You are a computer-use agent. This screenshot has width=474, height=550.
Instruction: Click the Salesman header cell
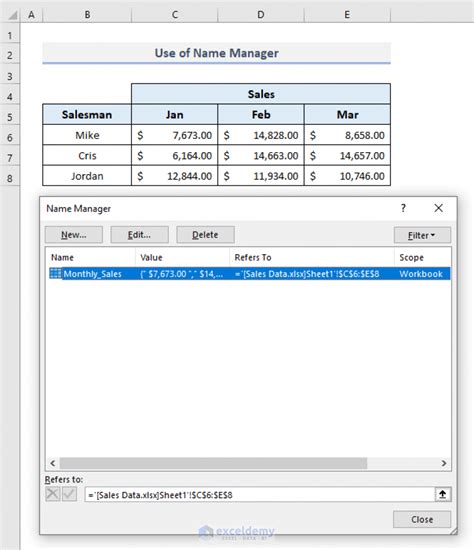[x=87, y=114]
